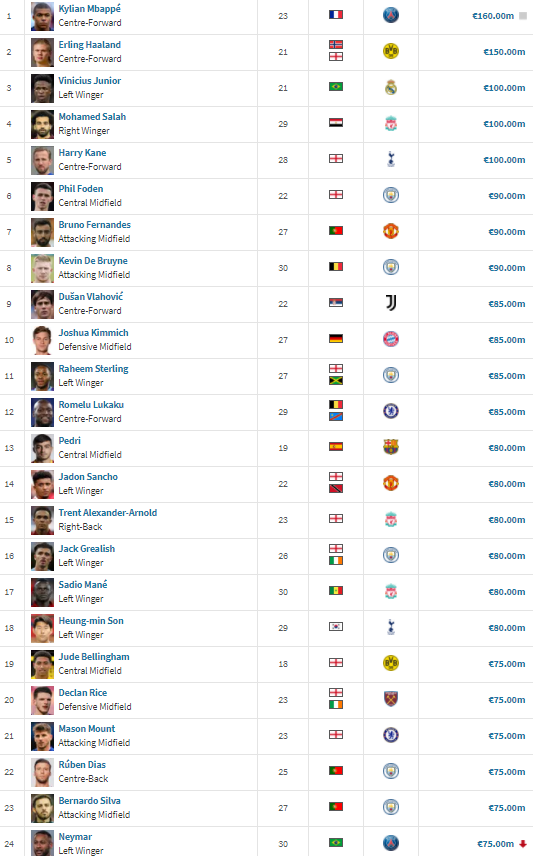Click the French flag in Mbappé's row
Image resolution: width=533 pixels, height=856 pixels.
[x=336, y=14]
